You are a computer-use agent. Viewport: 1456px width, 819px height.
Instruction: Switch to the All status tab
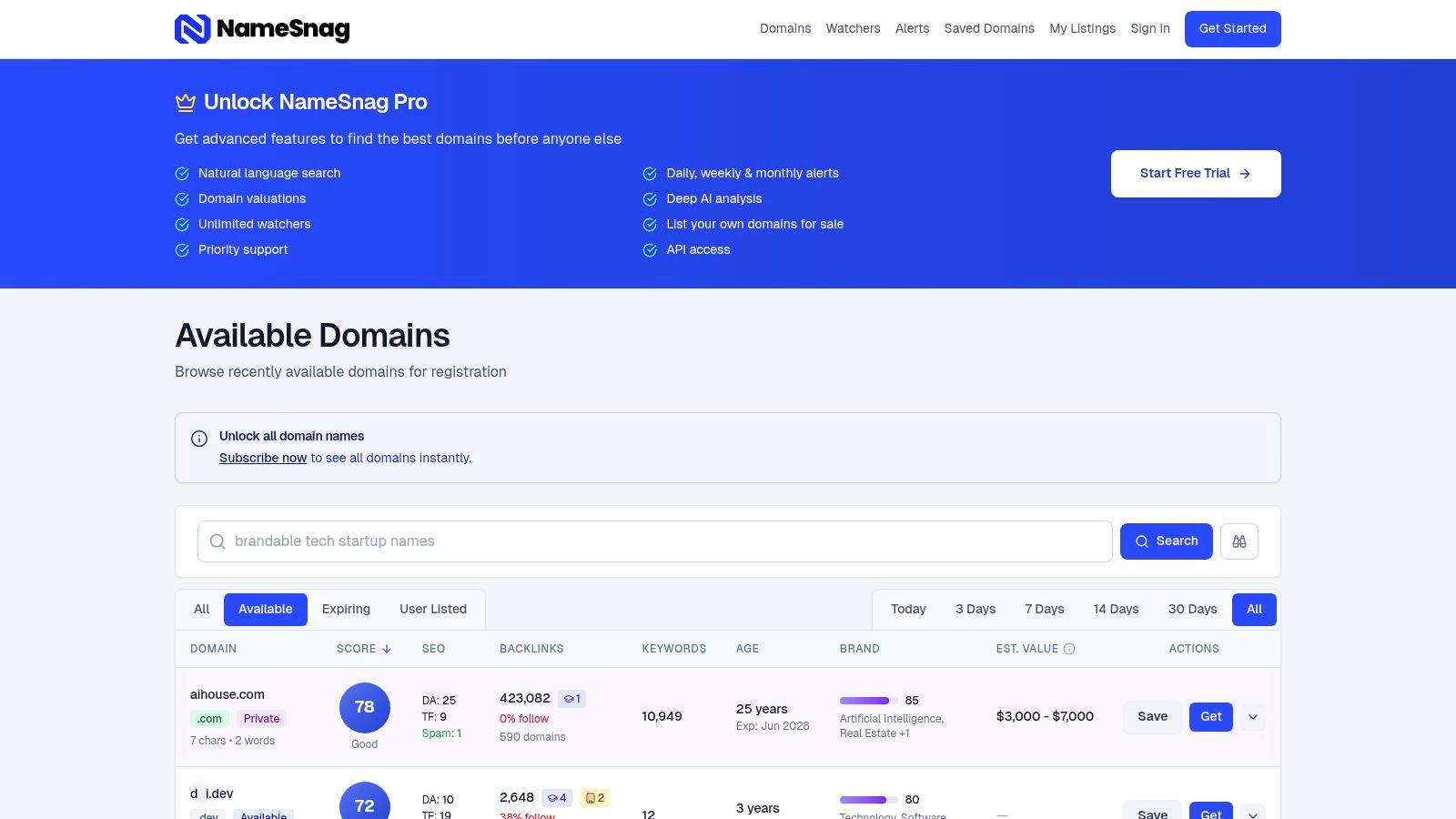pos(202,610)
